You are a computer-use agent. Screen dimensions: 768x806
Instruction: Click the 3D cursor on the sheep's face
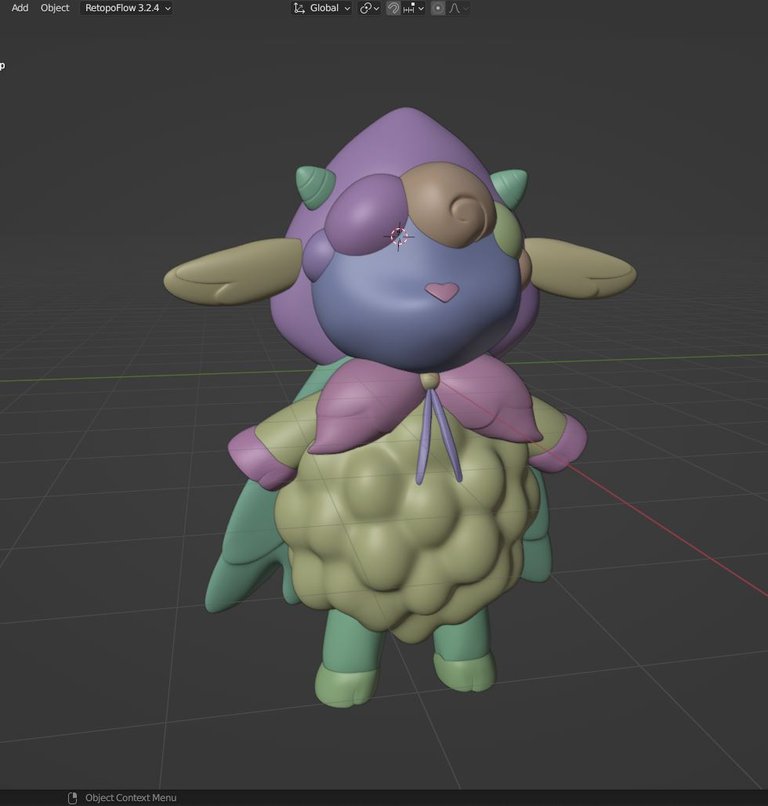(399, 236)
